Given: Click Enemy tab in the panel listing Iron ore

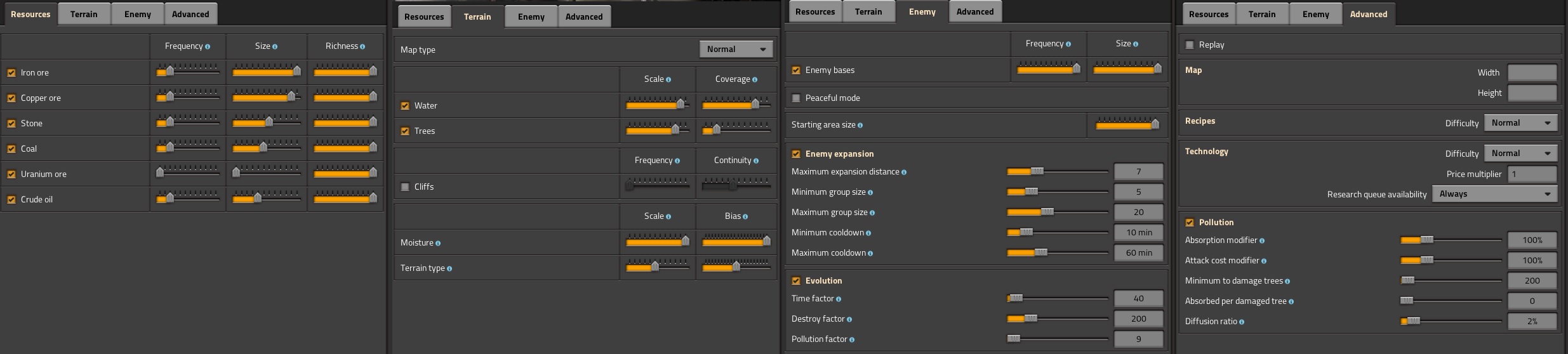Looking at the screenshot, I should click(138, 14).
